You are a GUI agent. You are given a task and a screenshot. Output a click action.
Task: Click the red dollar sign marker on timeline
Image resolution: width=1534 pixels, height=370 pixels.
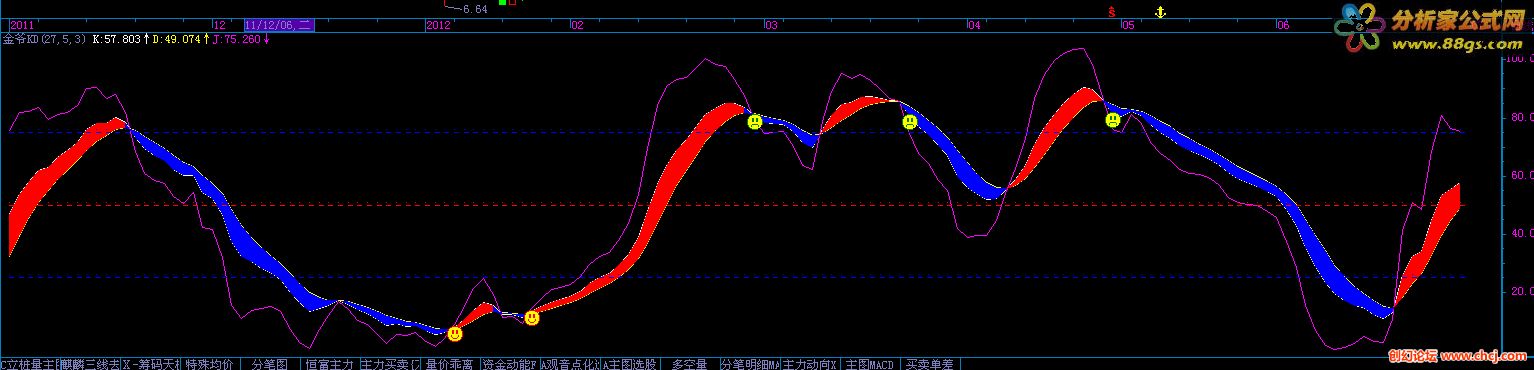tap(1111, 11)
